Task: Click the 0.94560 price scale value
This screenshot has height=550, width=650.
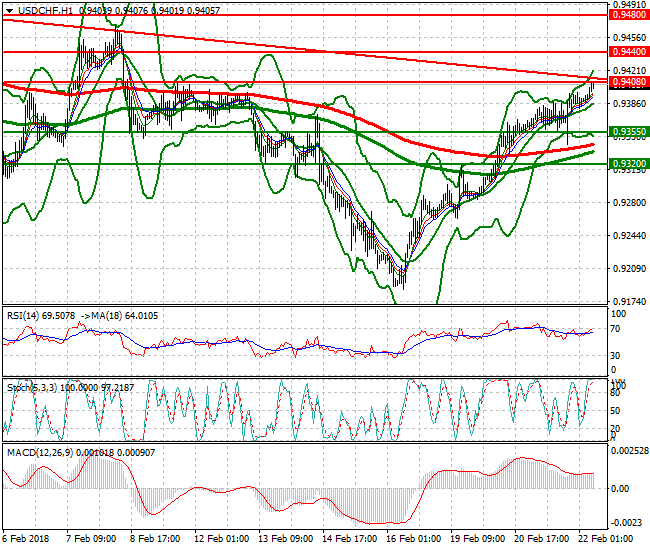Action: coord(629,38)
